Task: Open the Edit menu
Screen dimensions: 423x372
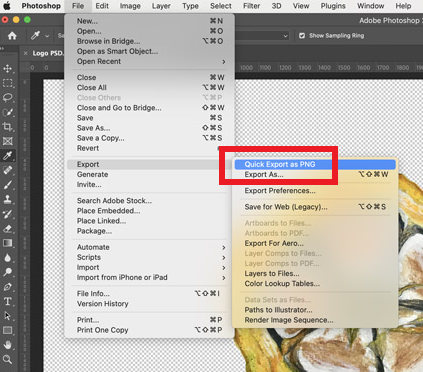Action: [102, 6]
